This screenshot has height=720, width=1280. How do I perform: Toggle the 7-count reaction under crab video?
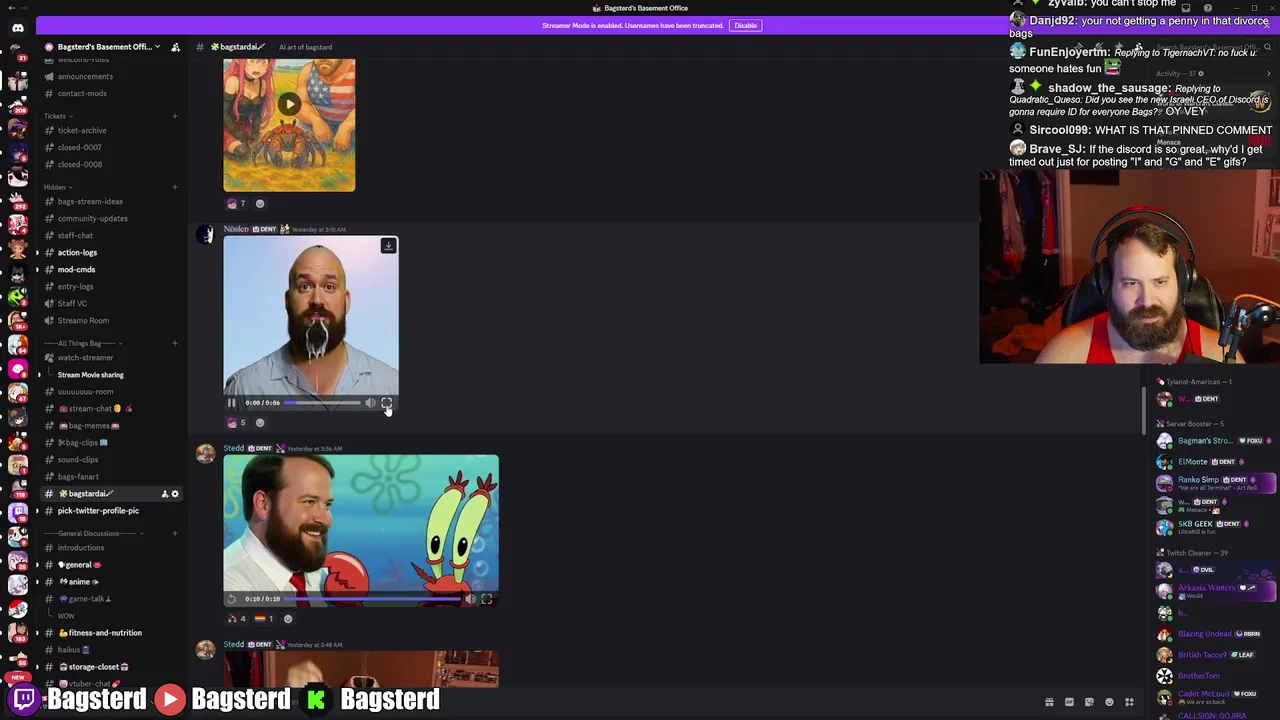(x=236, y=203)
